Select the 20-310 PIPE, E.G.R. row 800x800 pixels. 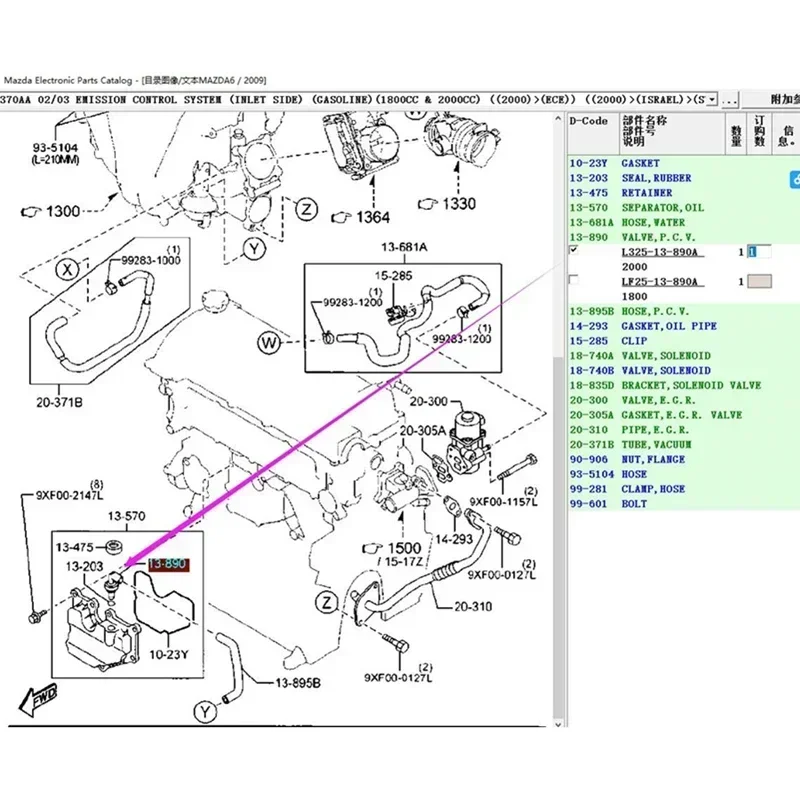684,430
